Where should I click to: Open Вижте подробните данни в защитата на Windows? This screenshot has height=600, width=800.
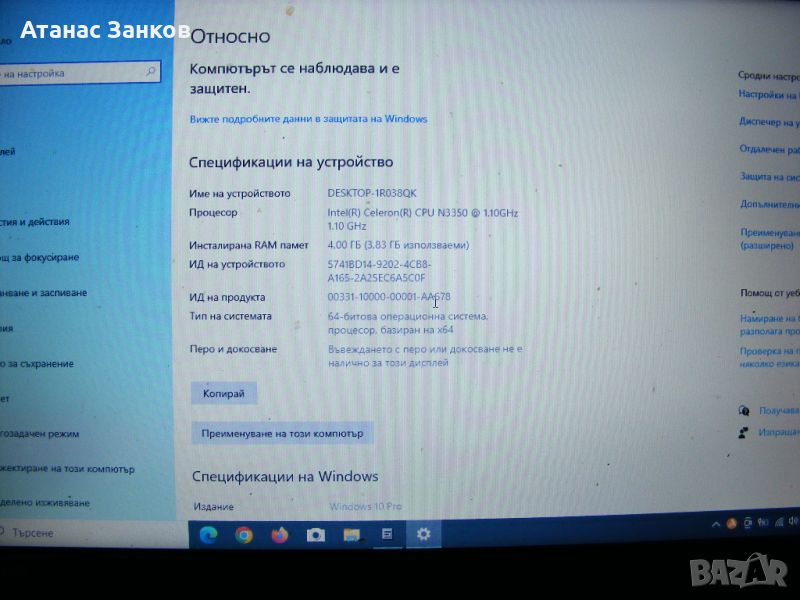308,119
